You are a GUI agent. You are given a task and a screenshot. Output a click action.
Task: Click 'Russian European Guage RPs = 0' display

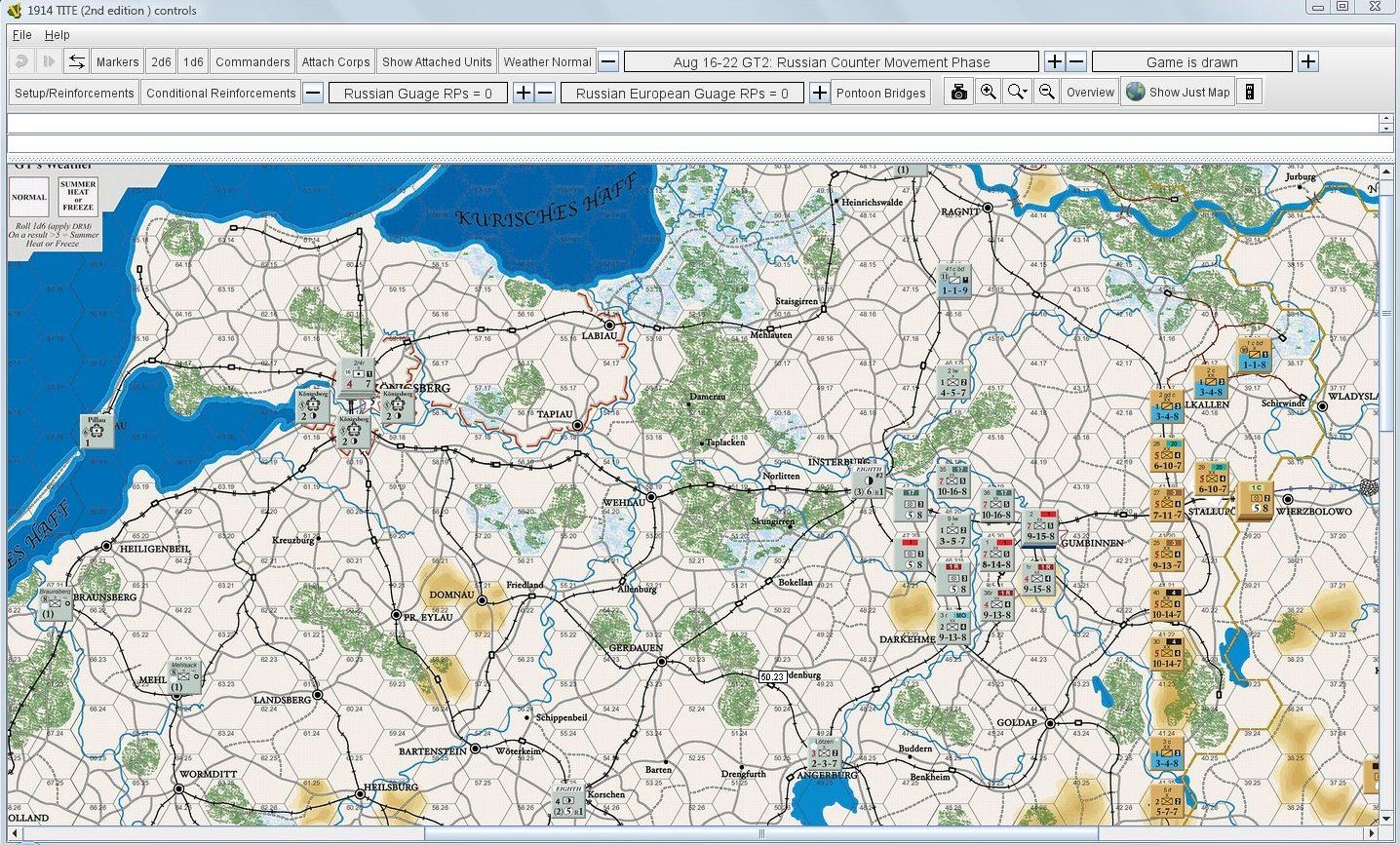coord(682,93)
